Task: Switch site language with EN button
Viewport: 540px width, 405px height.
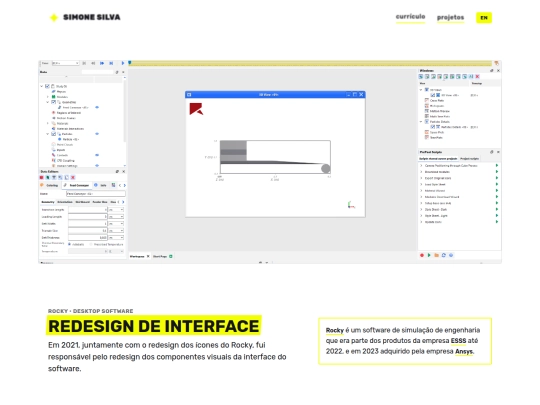Action: click(484, 18)
